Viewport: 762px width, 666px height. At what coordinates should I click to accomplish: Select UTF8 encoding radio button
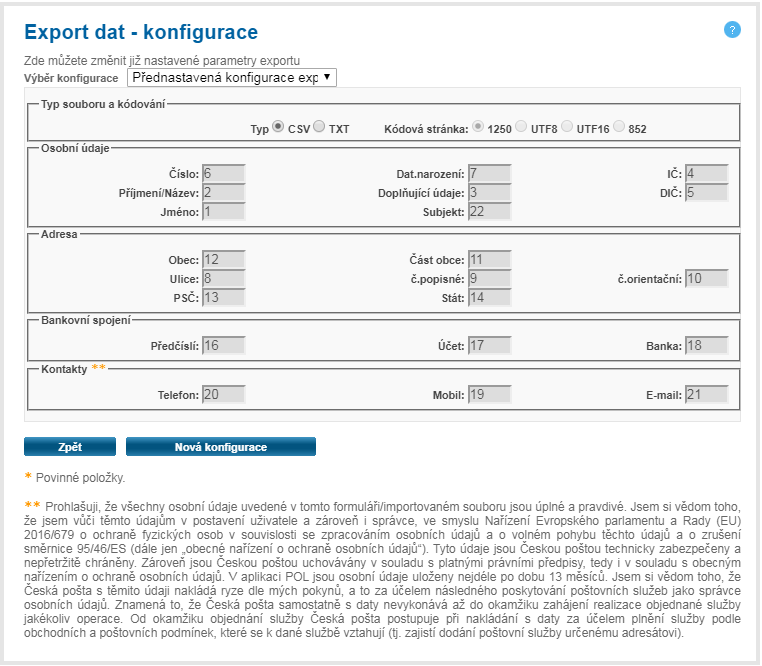521,127
